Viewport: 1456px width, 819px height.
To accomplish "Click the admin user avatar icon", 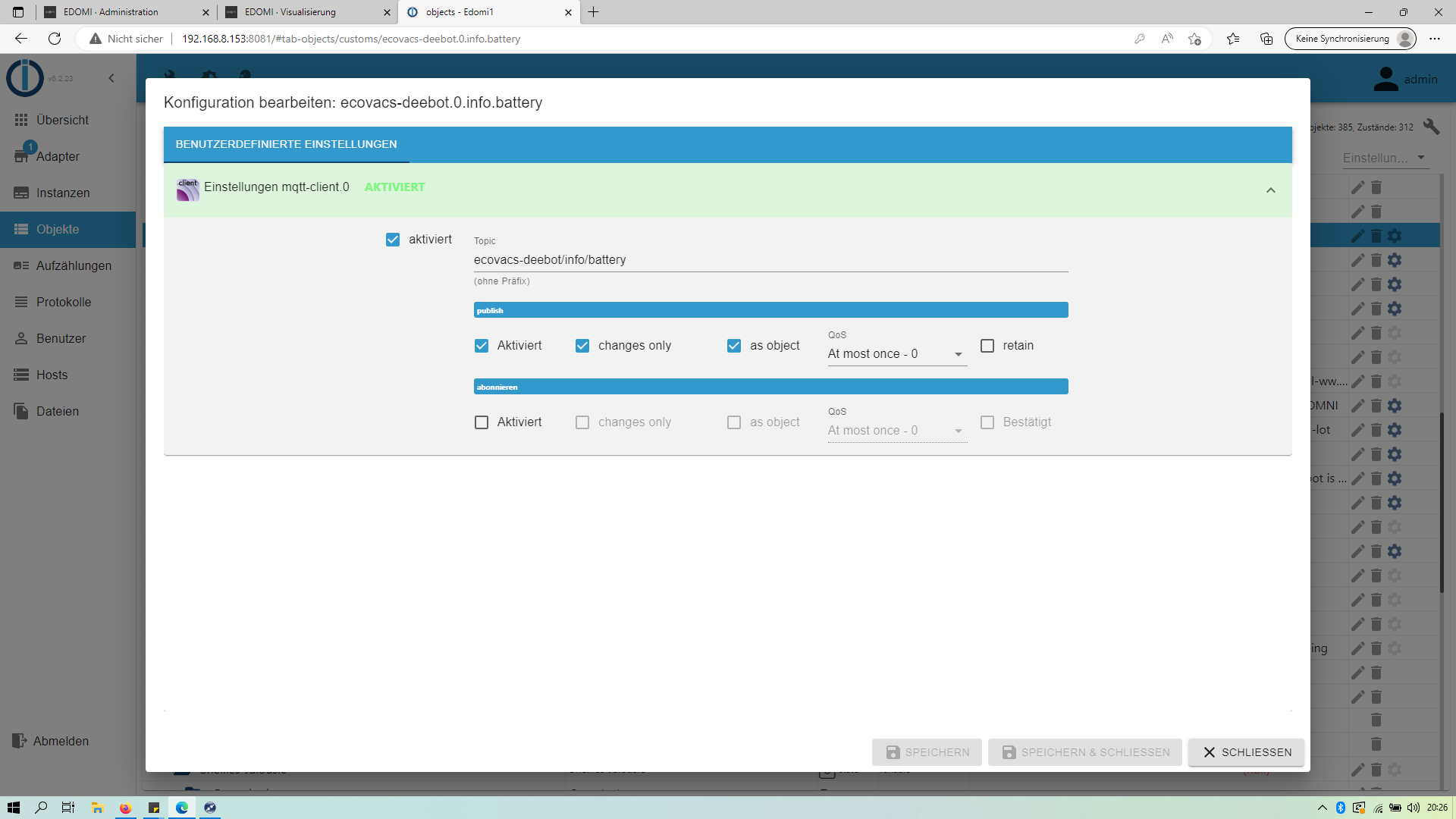I will pos(1385,79).
